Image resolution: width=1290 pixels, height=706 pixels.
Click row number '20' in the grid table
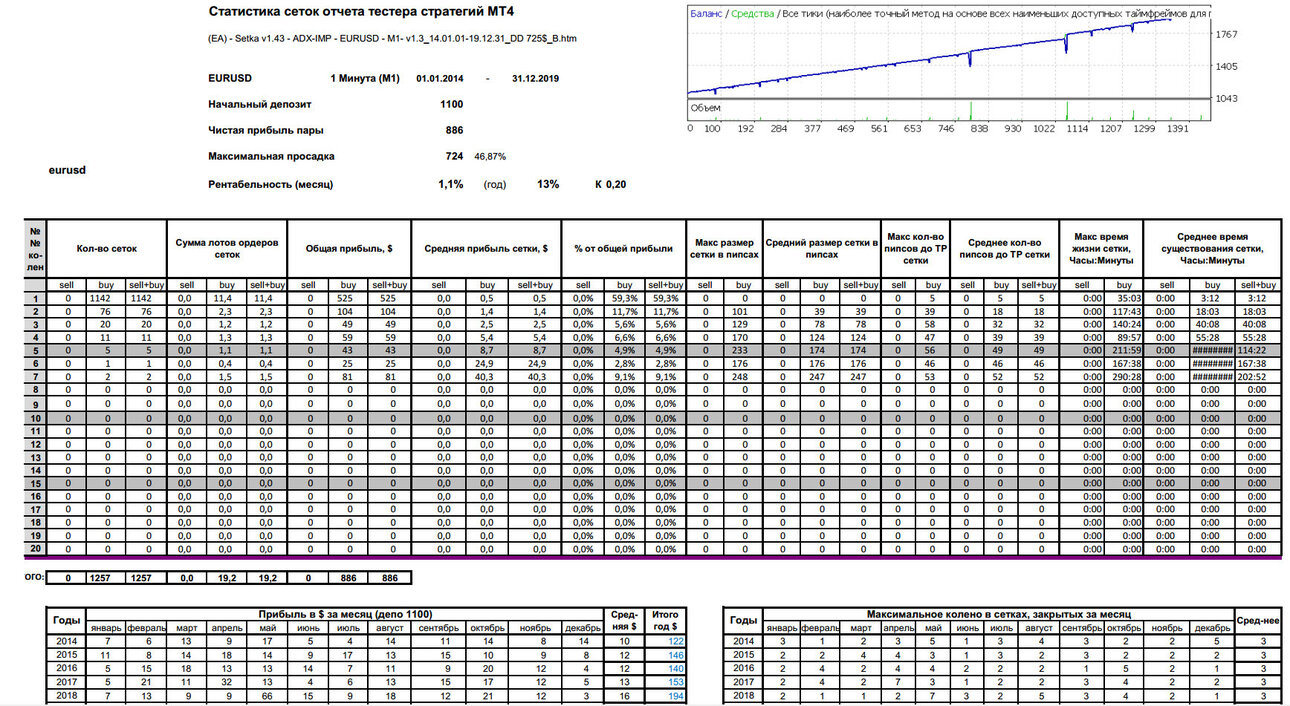click(x=36, y=549)
